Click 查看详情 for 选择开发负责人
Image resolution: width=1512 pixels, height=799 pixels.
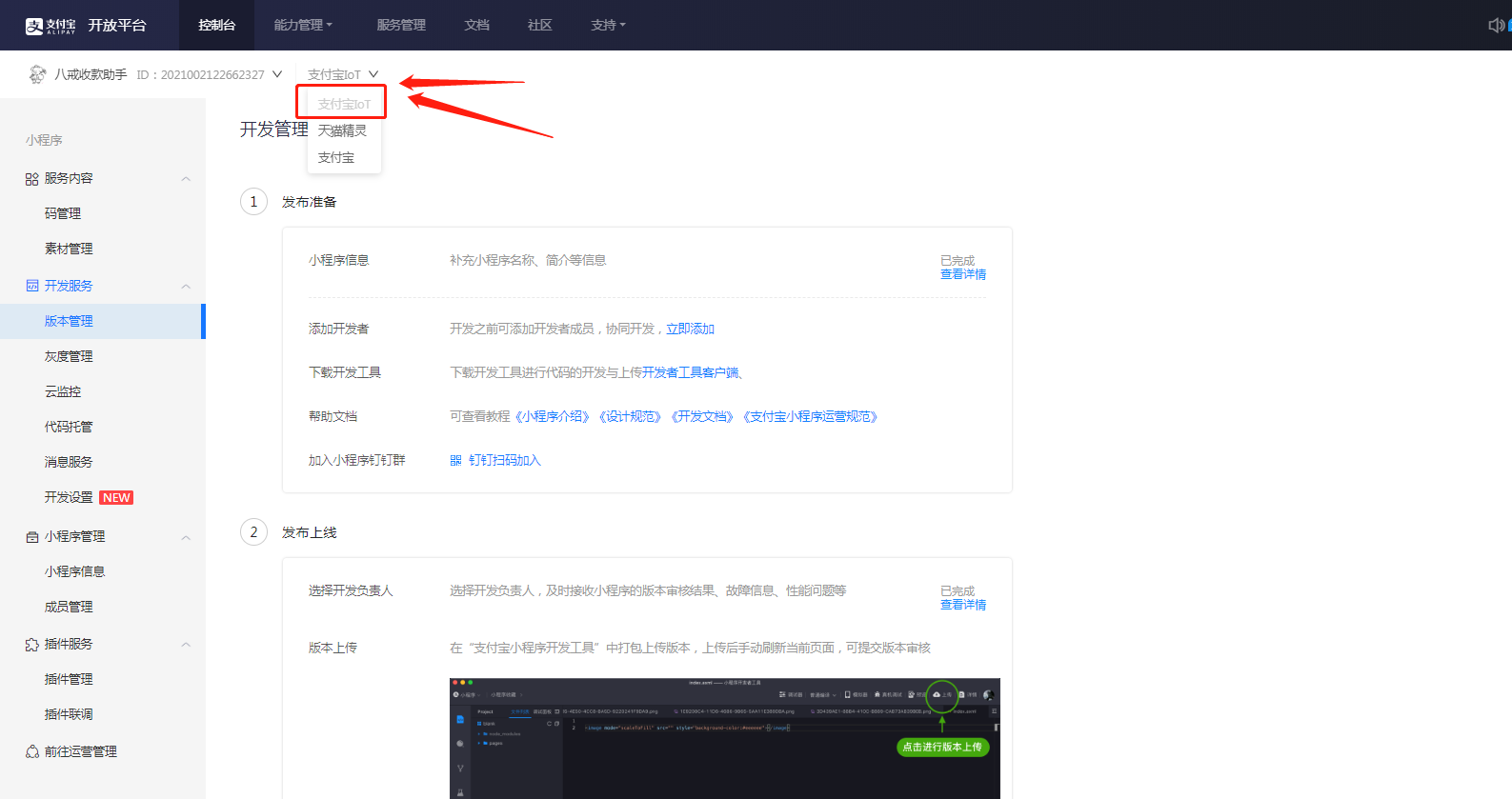click(x=963, y=605)
